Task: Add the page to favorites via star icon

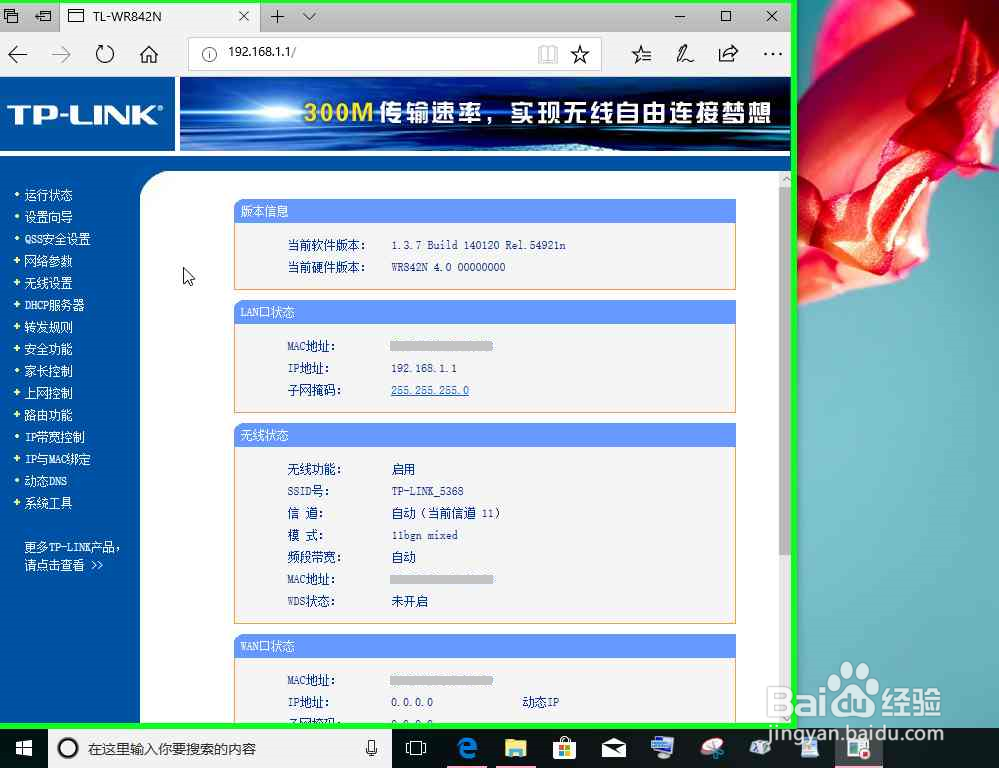Action: click(581, 55)
